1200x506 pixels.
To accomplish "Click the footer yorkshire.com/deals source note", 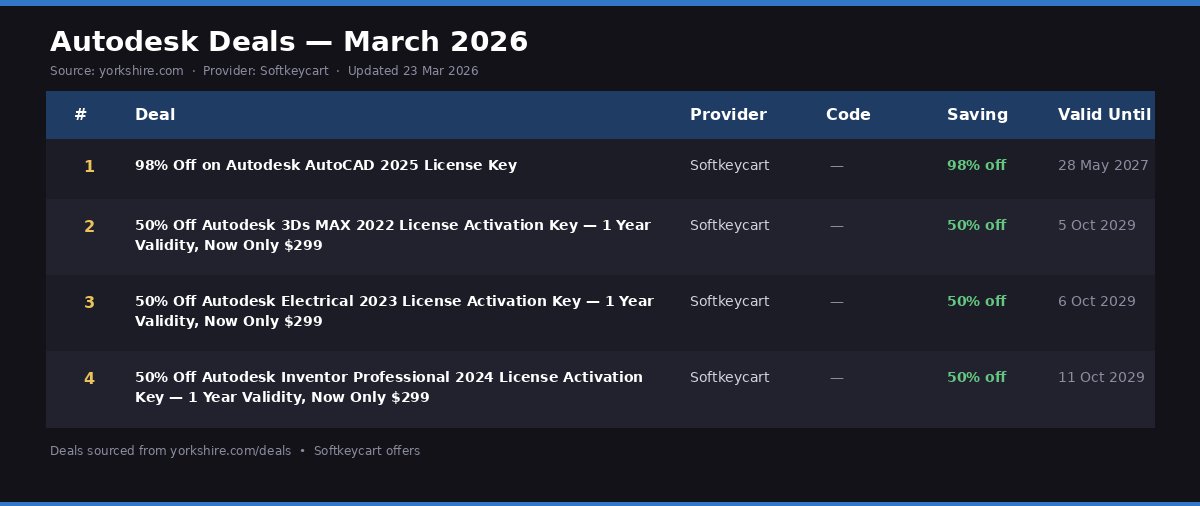I will point(170,451).
